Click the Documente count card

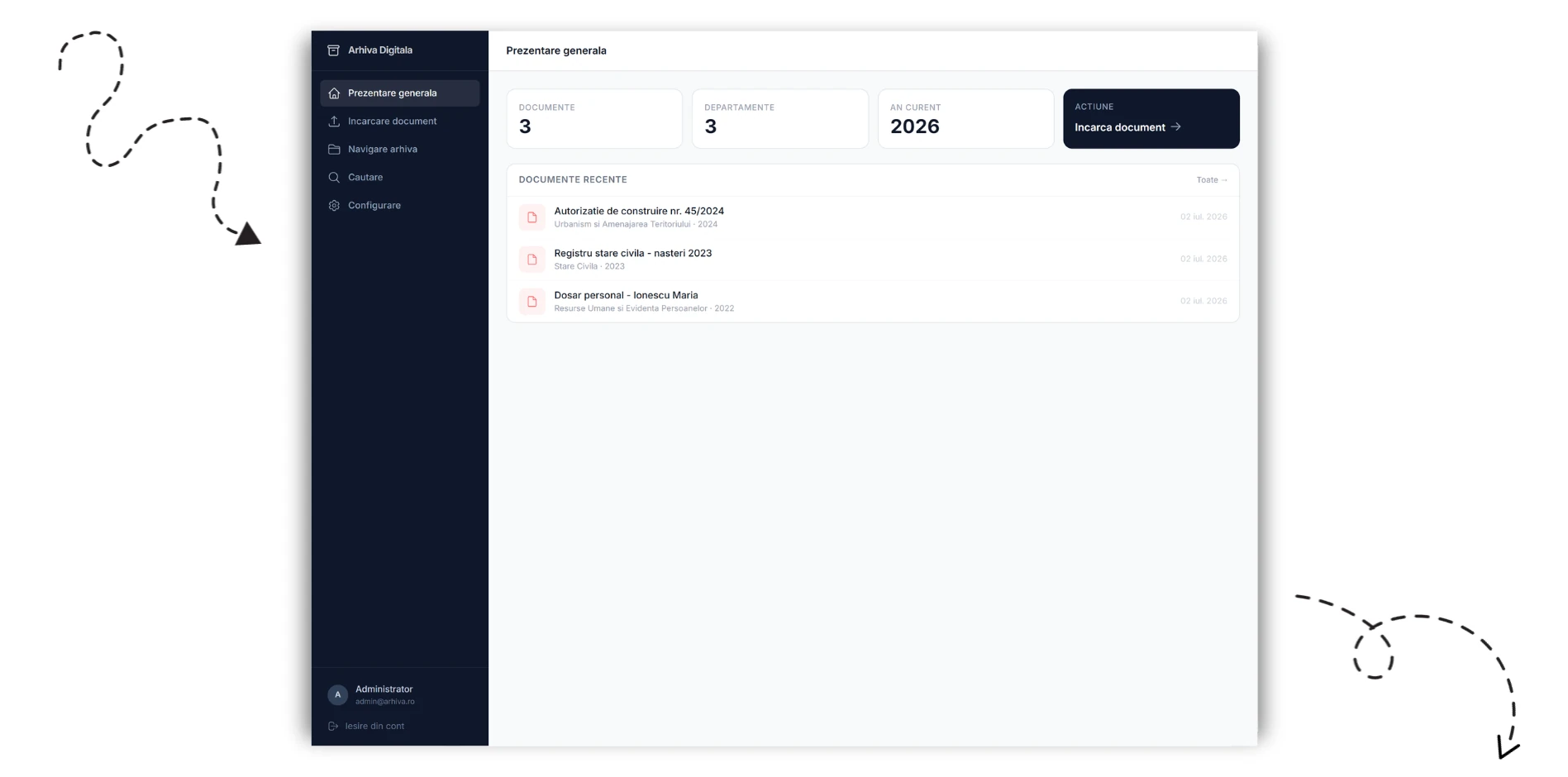point(594,119)
